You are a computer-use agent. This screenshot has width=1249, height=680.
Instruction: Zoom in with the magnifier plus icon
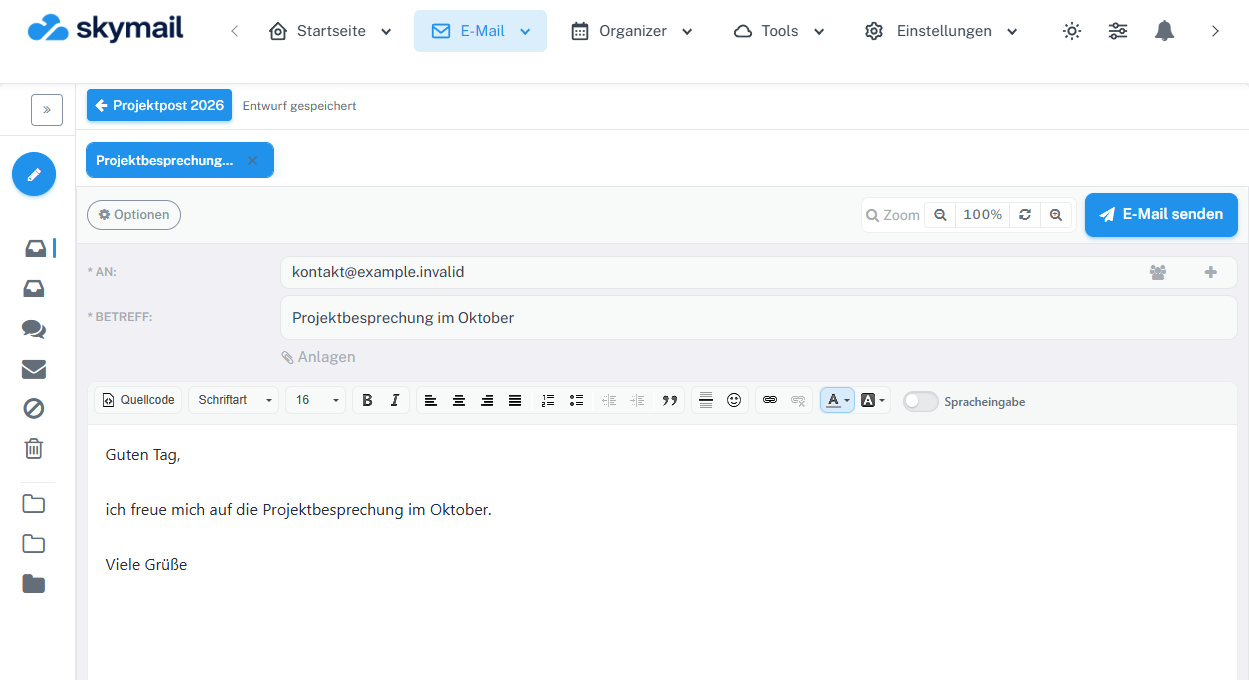tap(1056, 215)
